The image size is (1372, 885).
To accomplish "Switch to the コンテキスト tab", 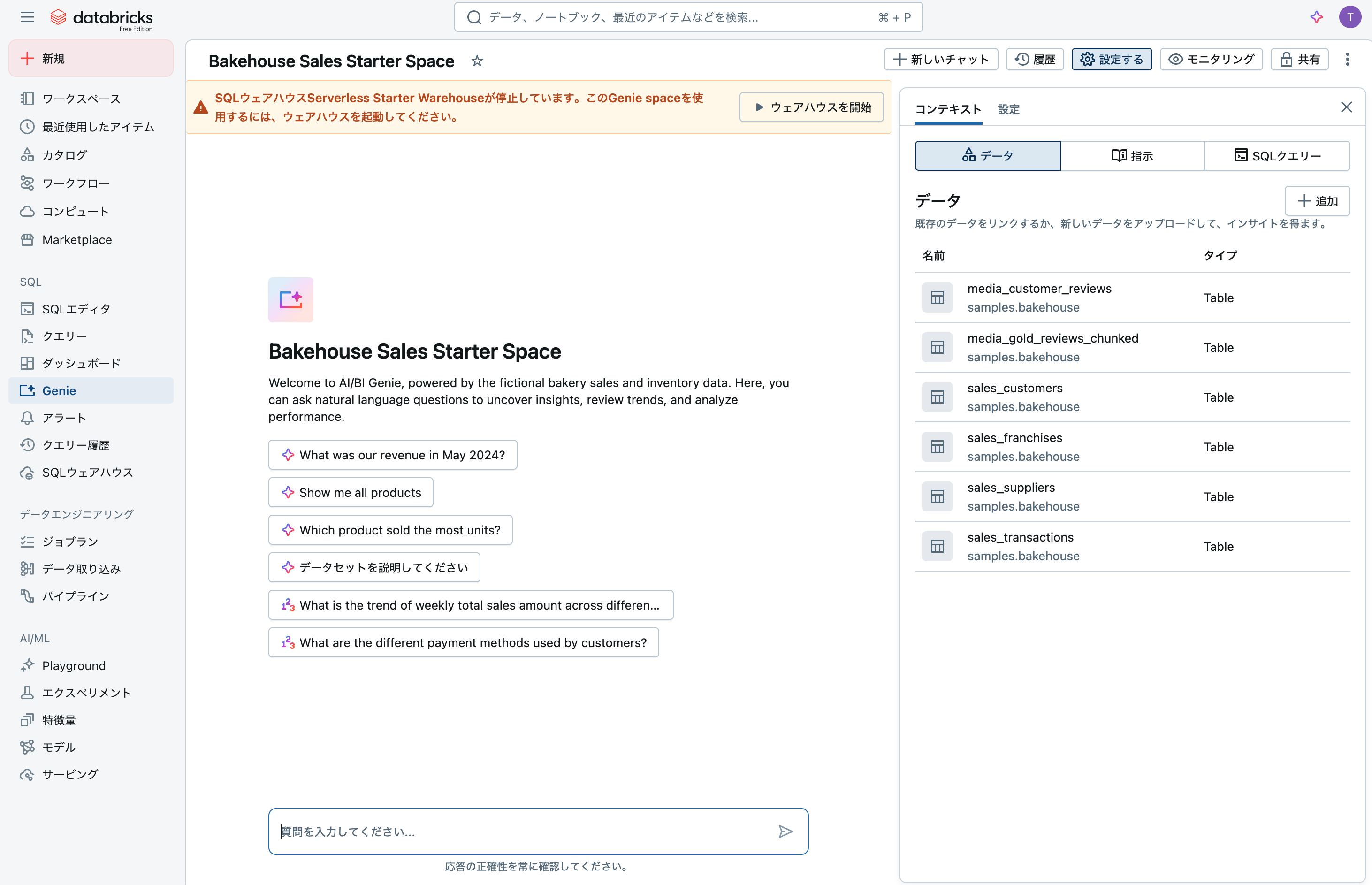I will 948,109.
